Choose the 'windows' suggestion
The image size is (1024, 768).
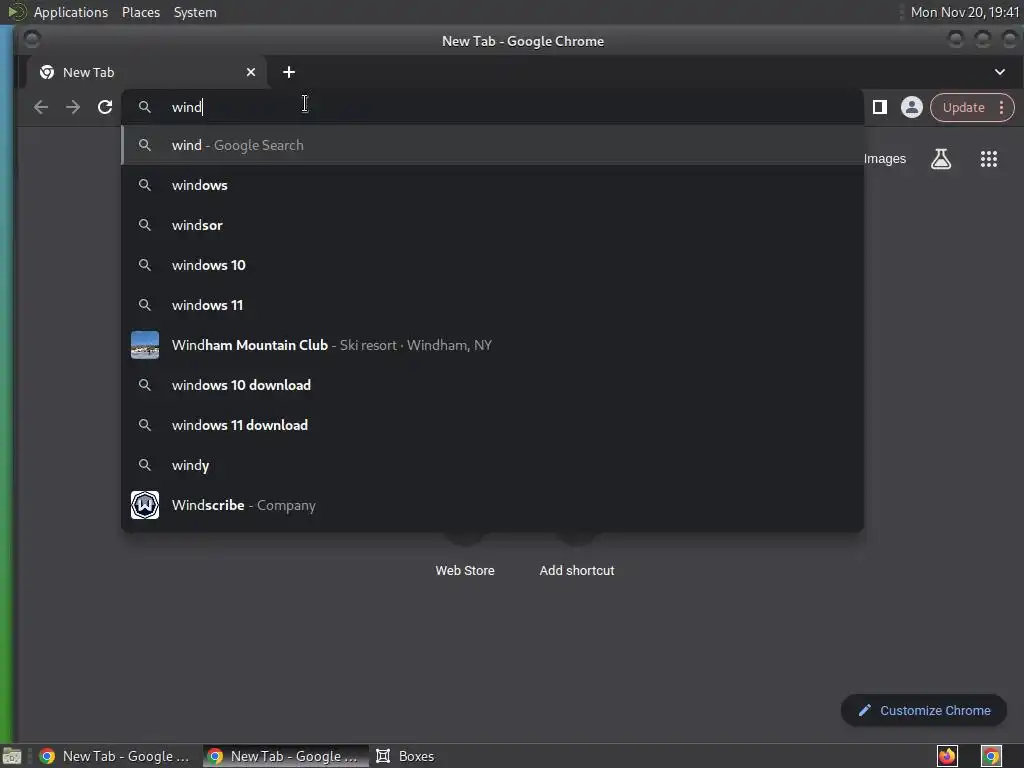(493, 185)
